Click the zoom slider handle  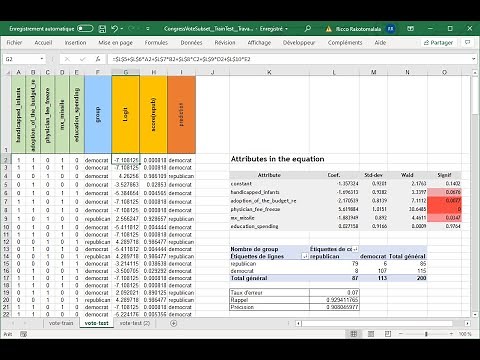pyautogui.click(x=426, y=334)
